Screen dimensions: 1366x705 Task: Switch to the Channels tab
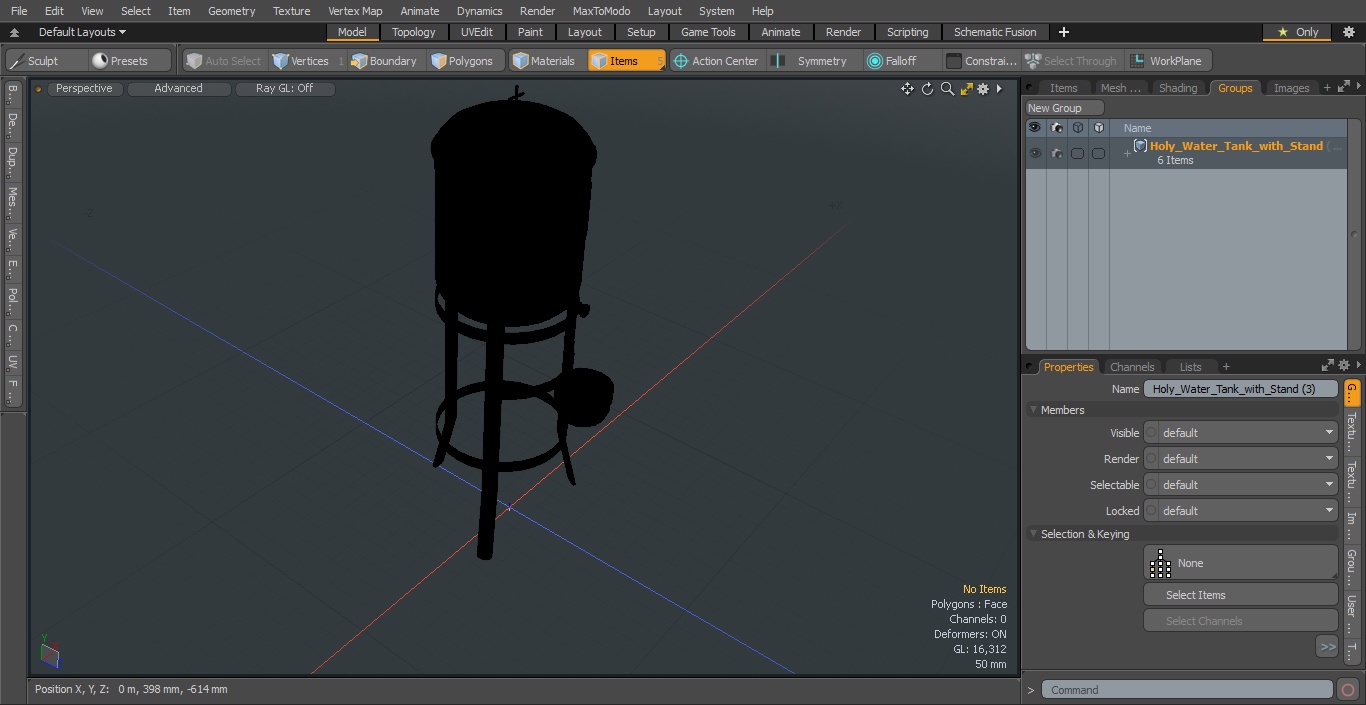1132,367
